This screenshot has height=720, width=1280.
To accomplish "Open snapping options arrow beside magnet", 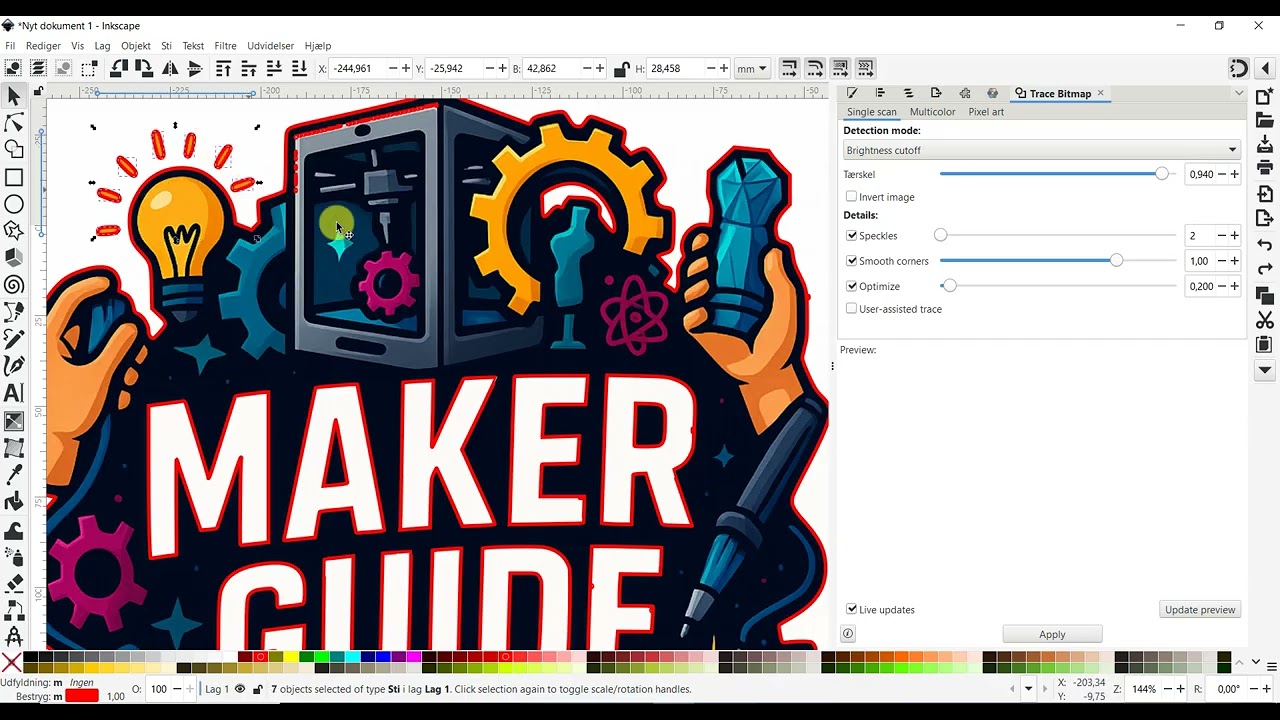I will [x=1266, y=68].
